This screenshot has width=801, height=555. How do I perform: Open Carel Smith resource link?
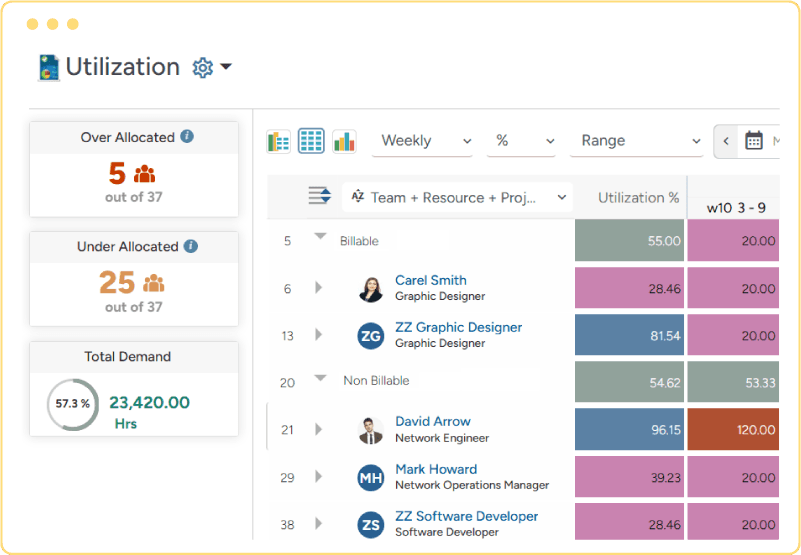pyautogui.click(x=431, y=280)
